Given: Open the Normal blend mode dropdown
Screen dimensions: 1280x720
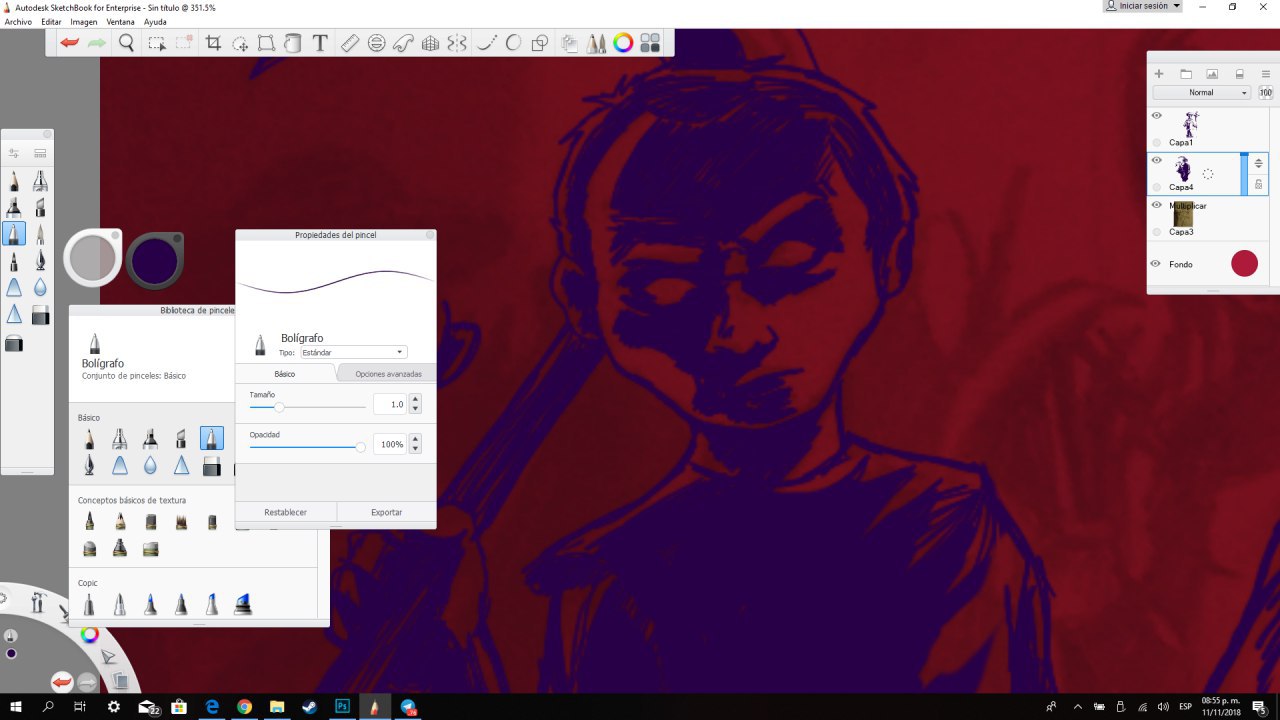Looking at the screenshot, I should (x=1202, y=92).
